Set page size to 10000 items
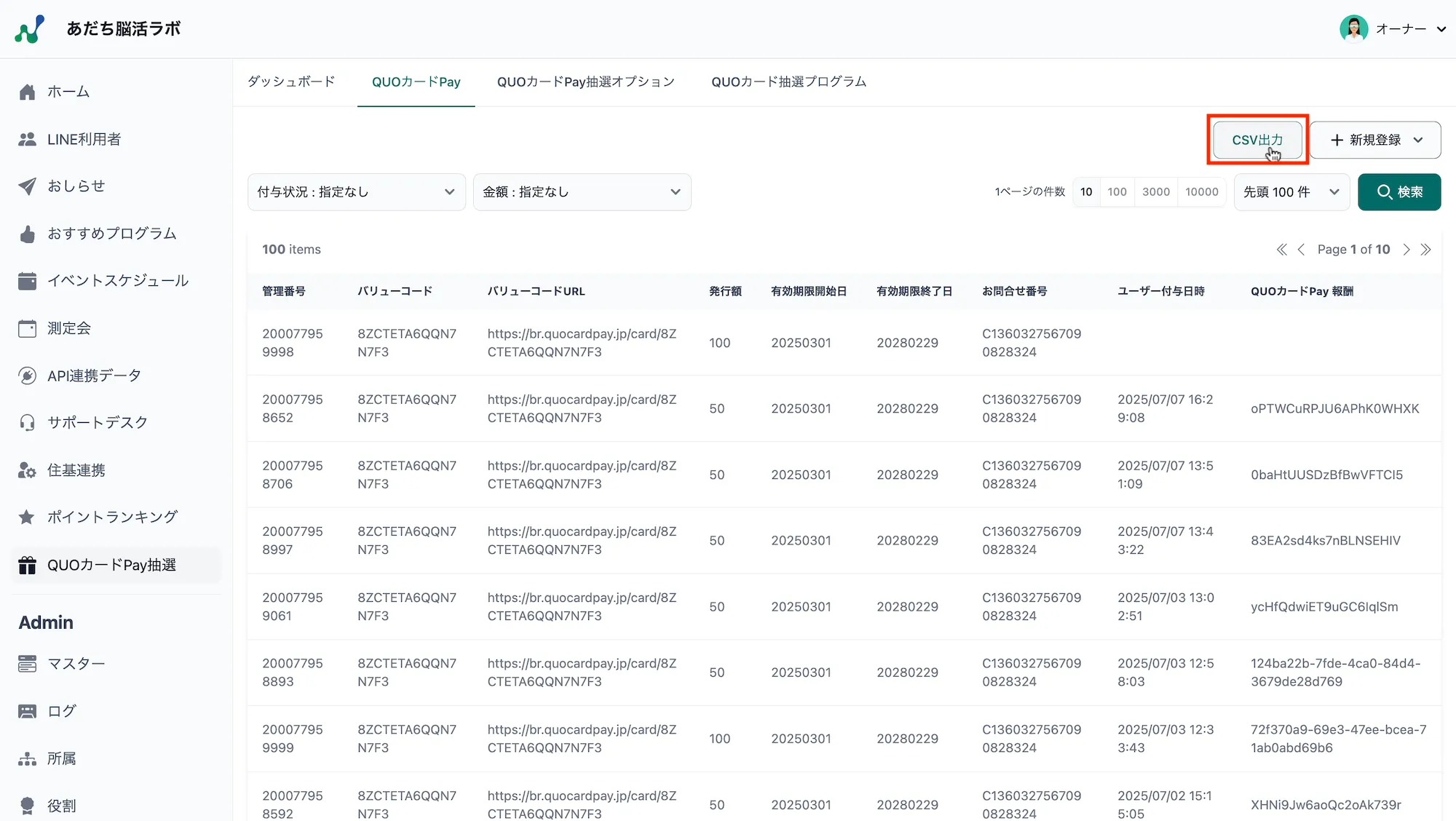This screenshot has height=821, width=1456. (x=1202, y=191)
